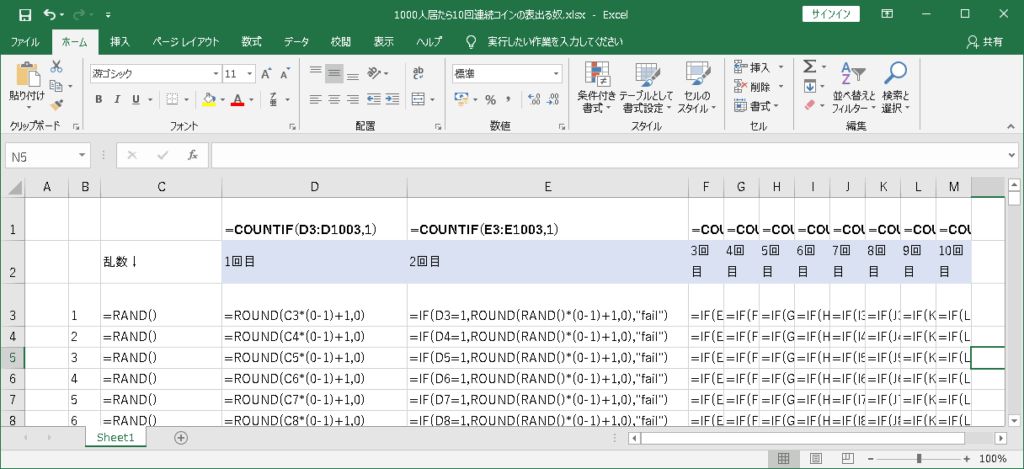1024x469 pixels.
Task: Click the AutoSum sigma icon
Action: [810, 67]
